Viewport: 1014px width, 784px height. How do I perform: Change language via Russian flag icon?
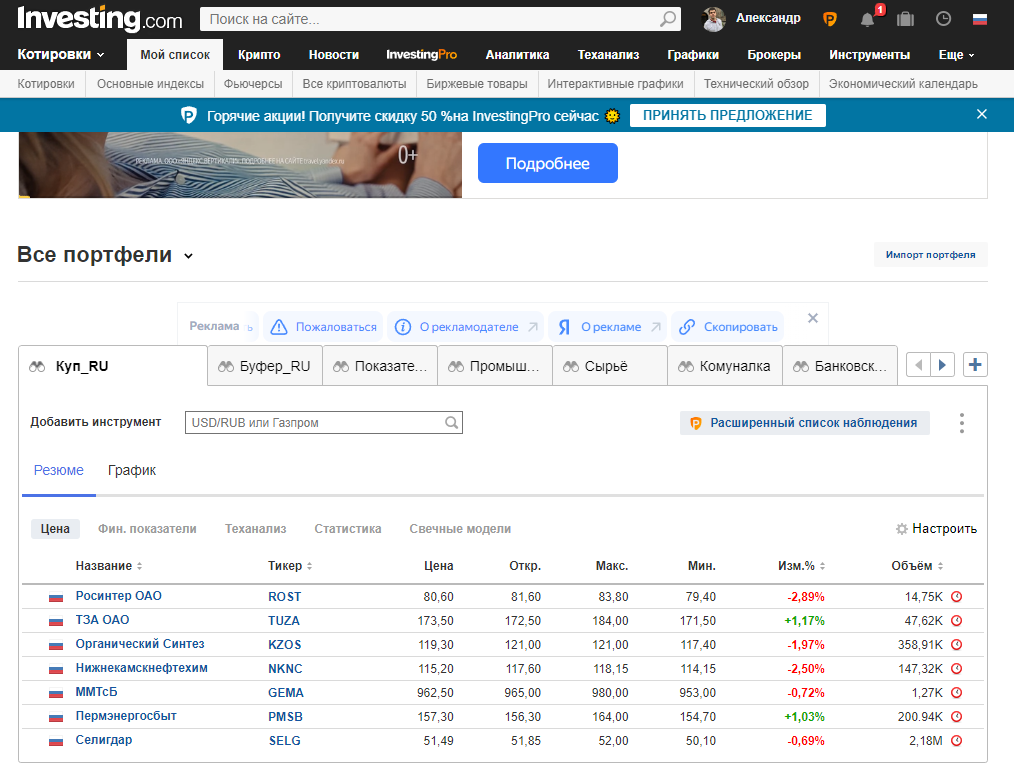click(980, 19)
